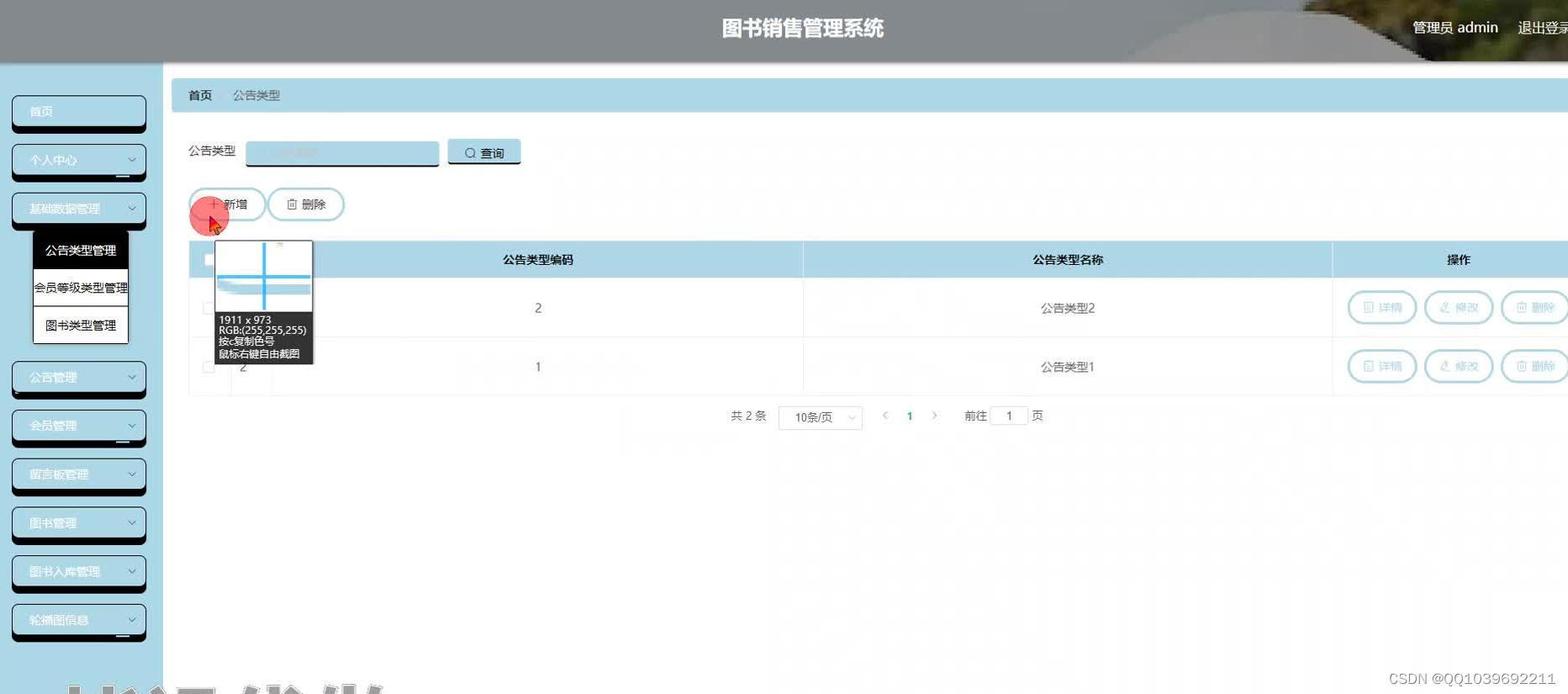Viewport: 1568px width, 694px height.
Task: Go to previous page arrow in pagination
Action: [885, 416]
